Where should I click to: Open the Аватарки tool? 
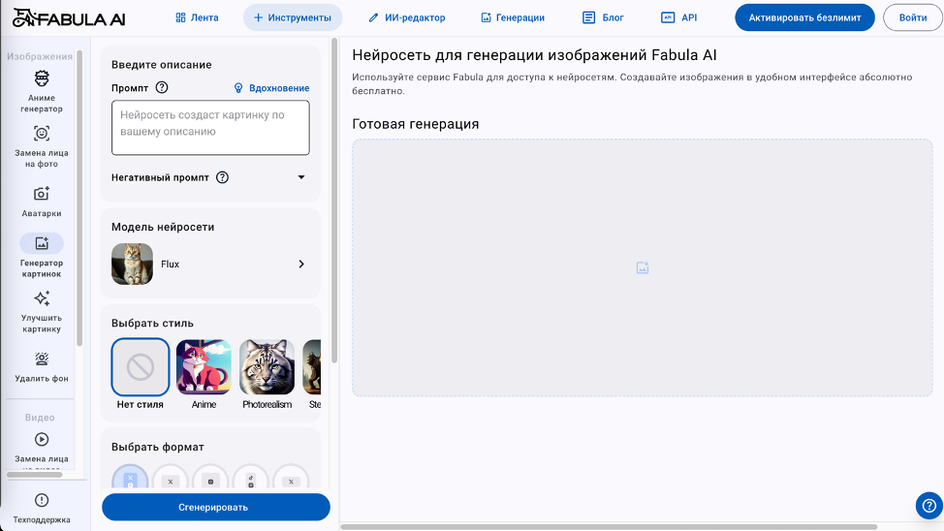pyautogui.click(x=41, y=202)
